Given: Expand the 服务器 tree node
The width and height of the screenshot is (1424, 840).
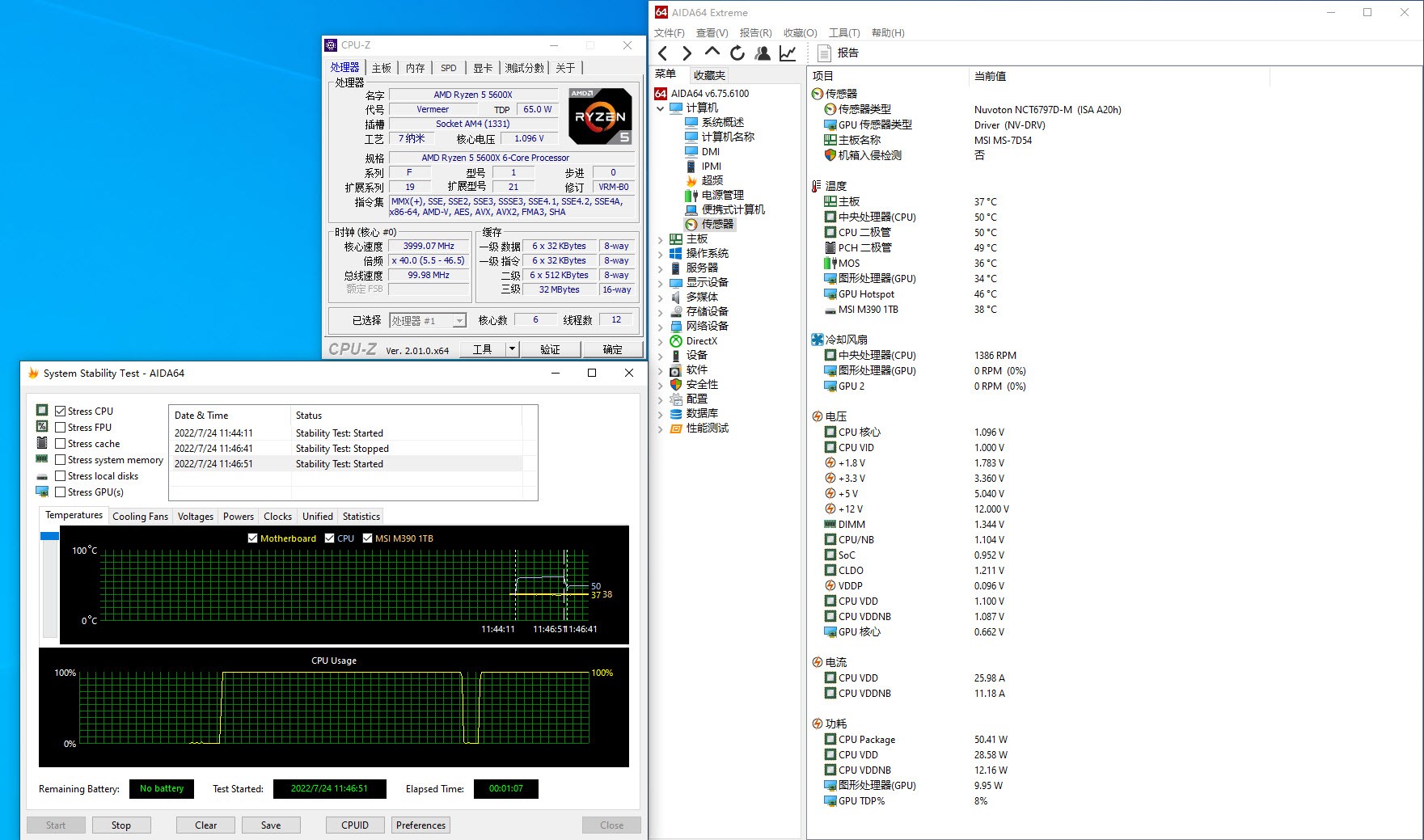Looking at the screenshot, I should 661,268.
